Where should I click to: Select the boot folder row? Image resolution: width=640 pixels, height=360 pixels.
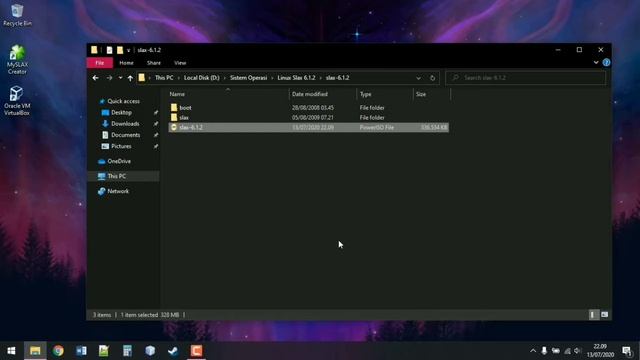(309, 107)
